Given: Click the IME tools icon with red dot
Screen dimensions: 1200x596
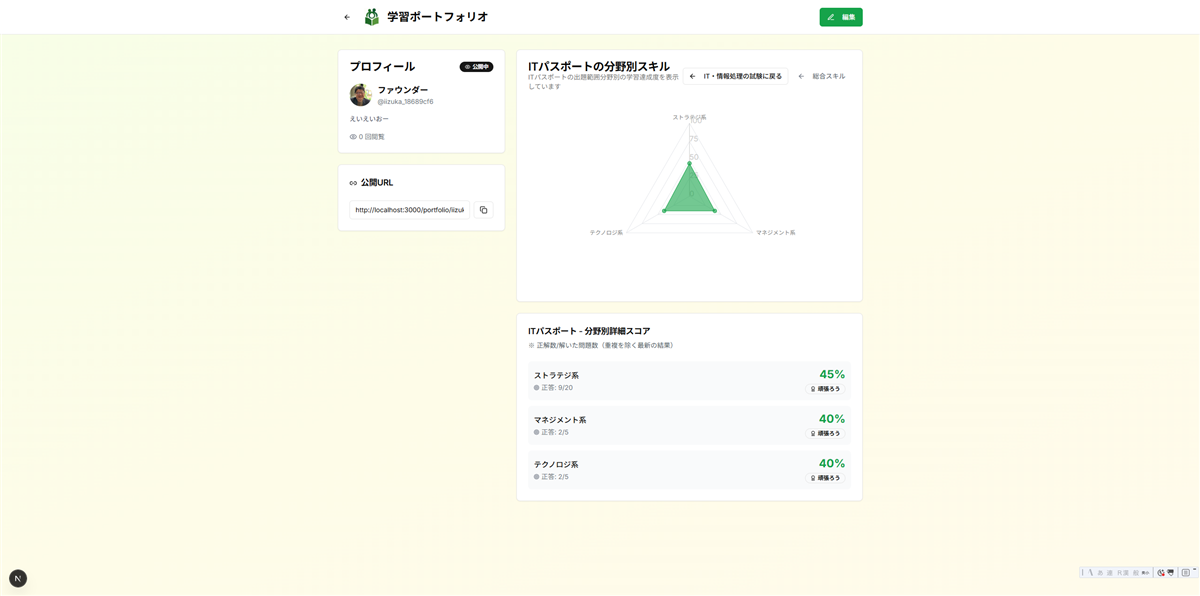Looking at the screenshot, I should (1160, 573).
